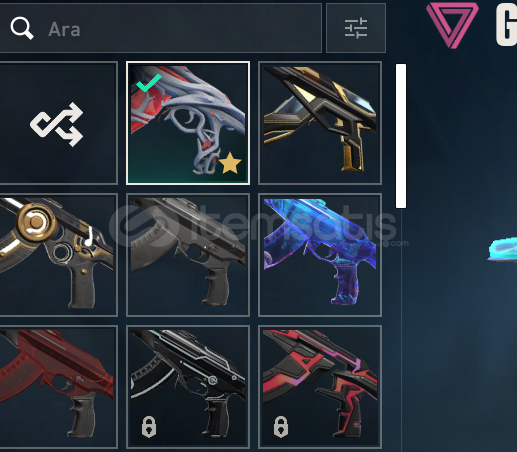Click the white vertical scrollbar thumb

click(x=401, y=136)
